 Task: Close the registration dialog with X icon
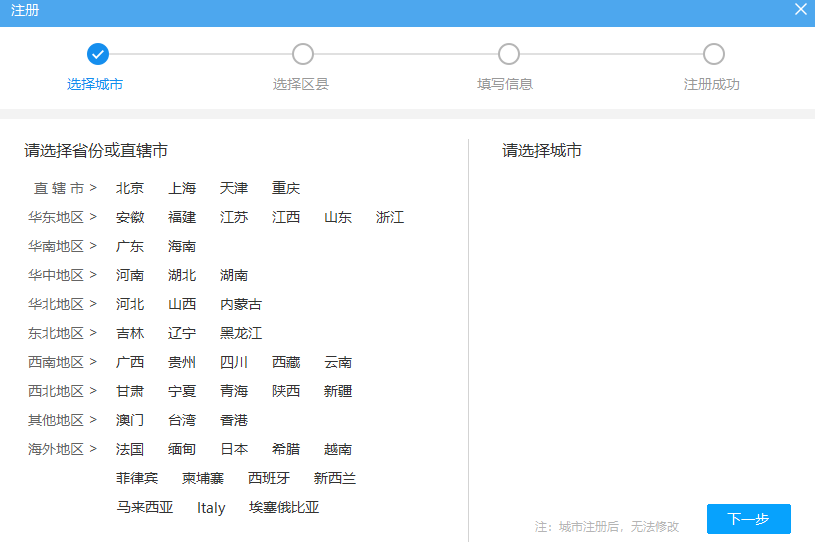(x=800, y=9)
